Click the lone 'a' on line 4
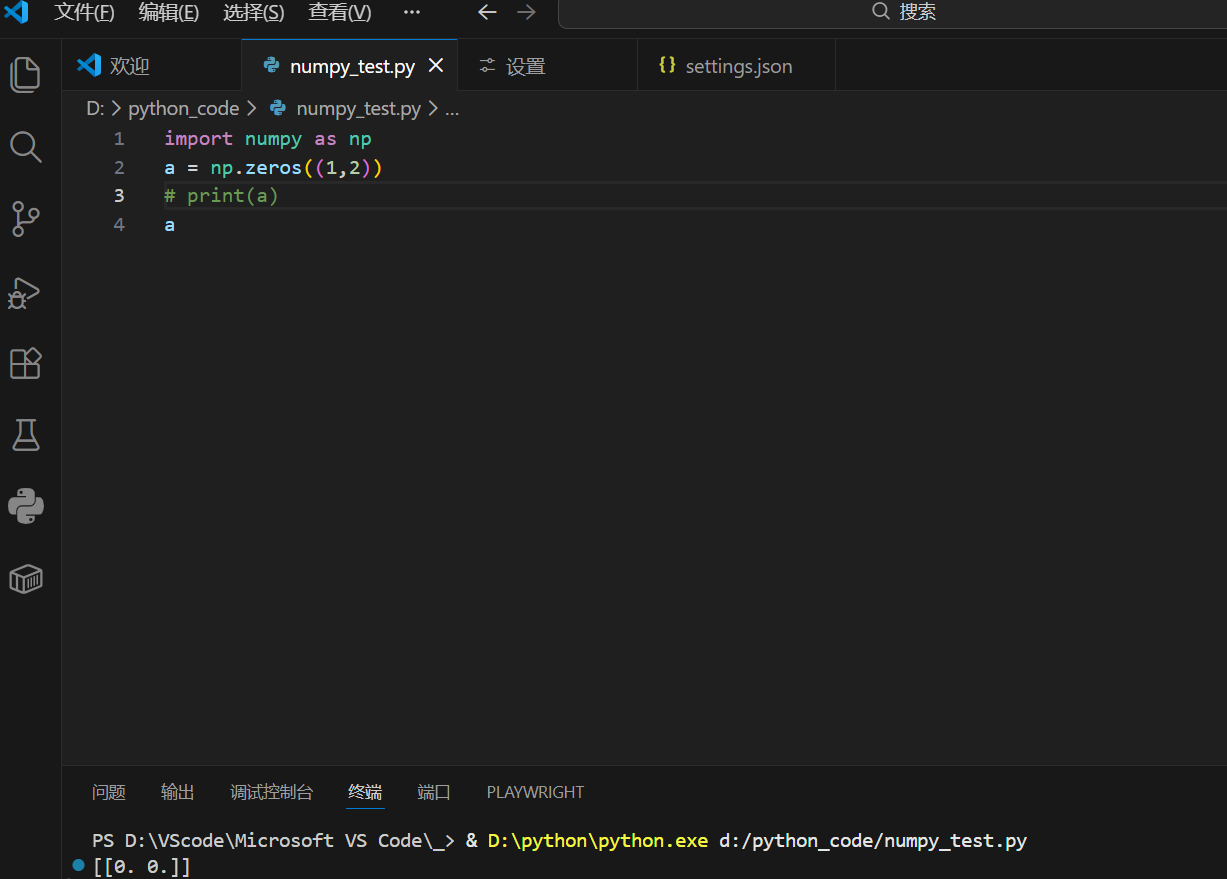This screenshot has height=879, width=1227. coord(170,225)
